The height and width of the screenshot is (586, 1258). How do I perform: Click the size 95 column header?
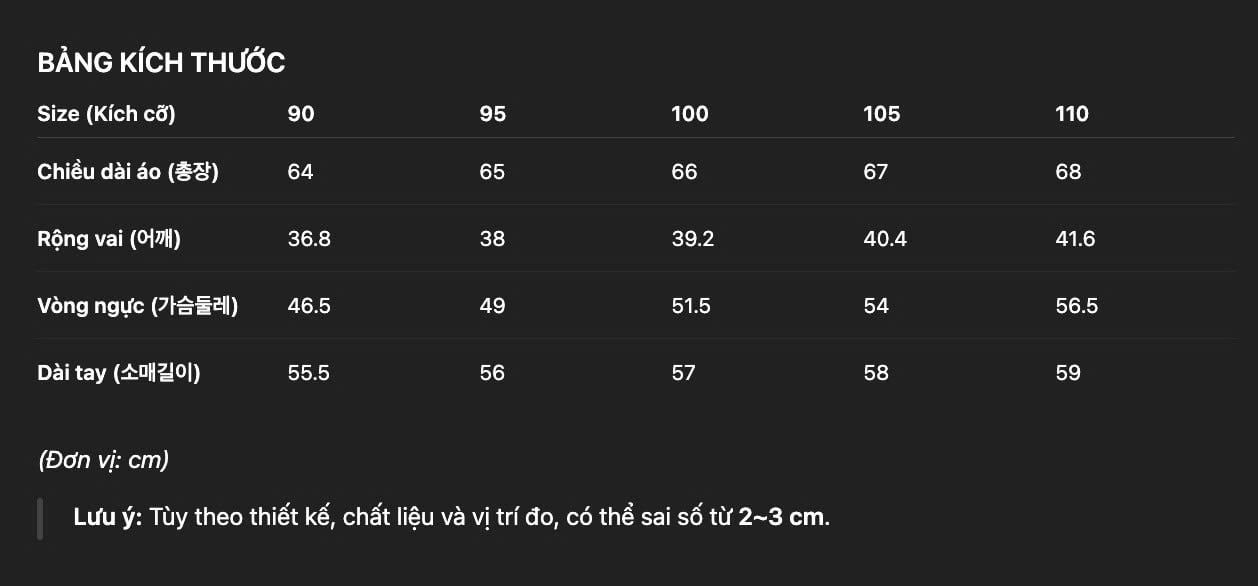tap(493, 114)
